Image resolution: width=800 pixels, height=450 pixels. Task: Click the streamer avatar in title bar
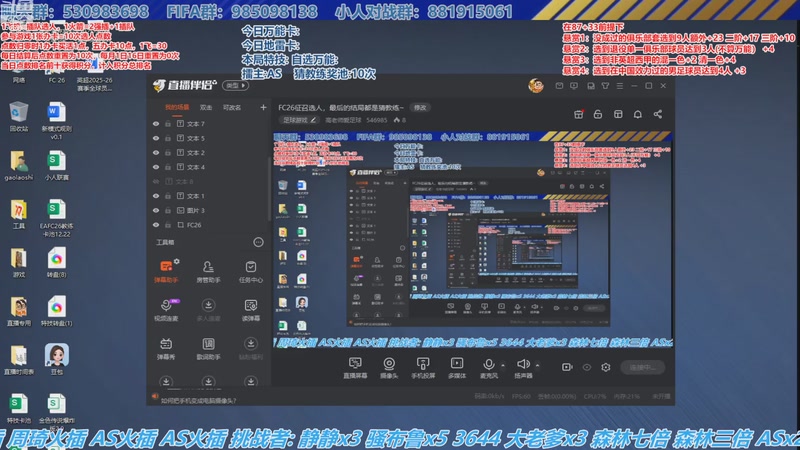click(x=536, y=86)
